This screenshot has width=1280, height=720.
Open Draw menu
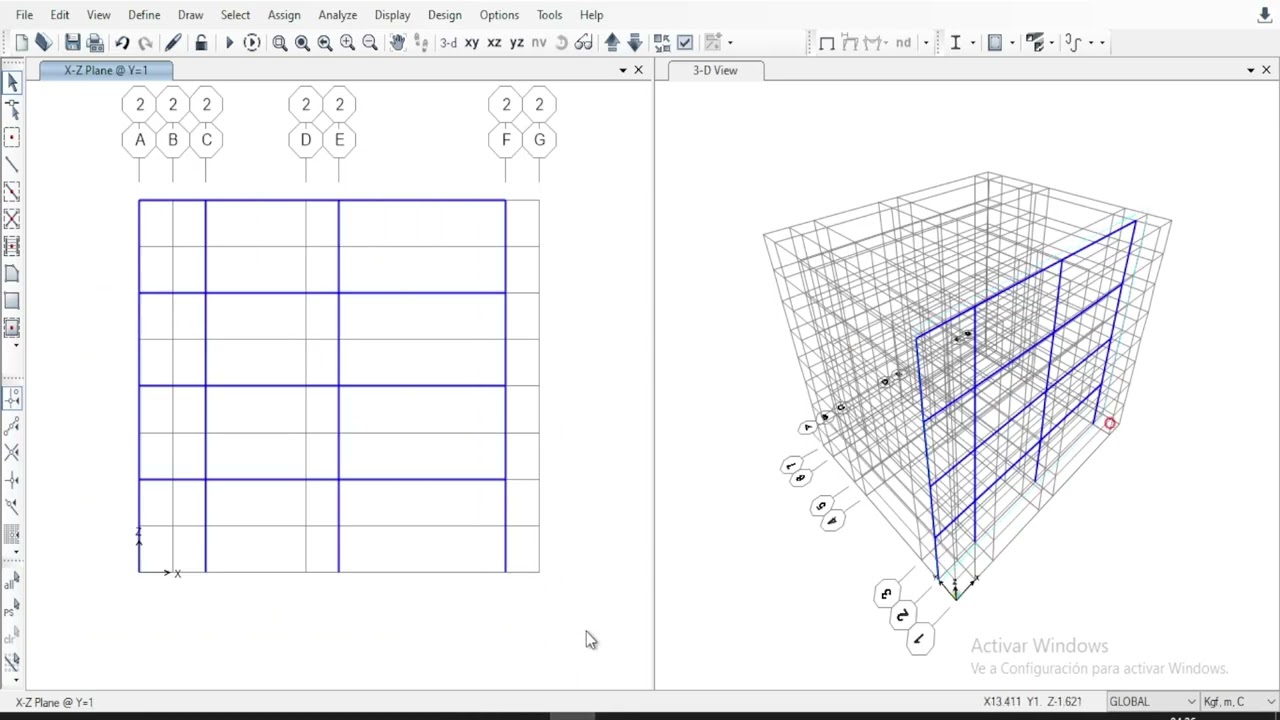coord(190,15)
